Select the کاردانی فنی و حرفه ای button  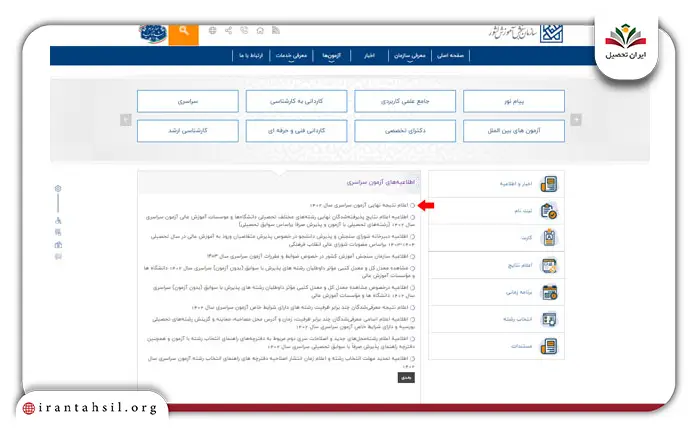click(x=296, y=131)
